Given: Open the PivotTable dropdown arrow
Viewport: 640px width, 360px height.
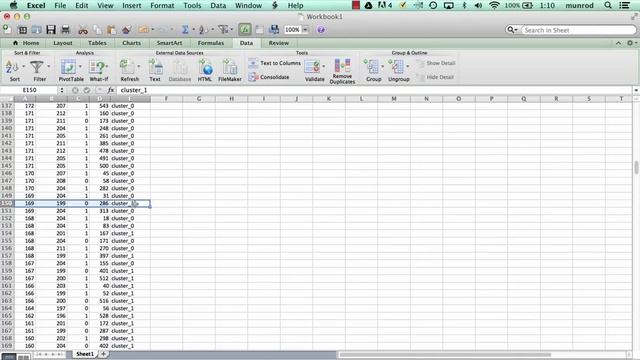Looking at the screenshot, I should [x=80, y=66].
